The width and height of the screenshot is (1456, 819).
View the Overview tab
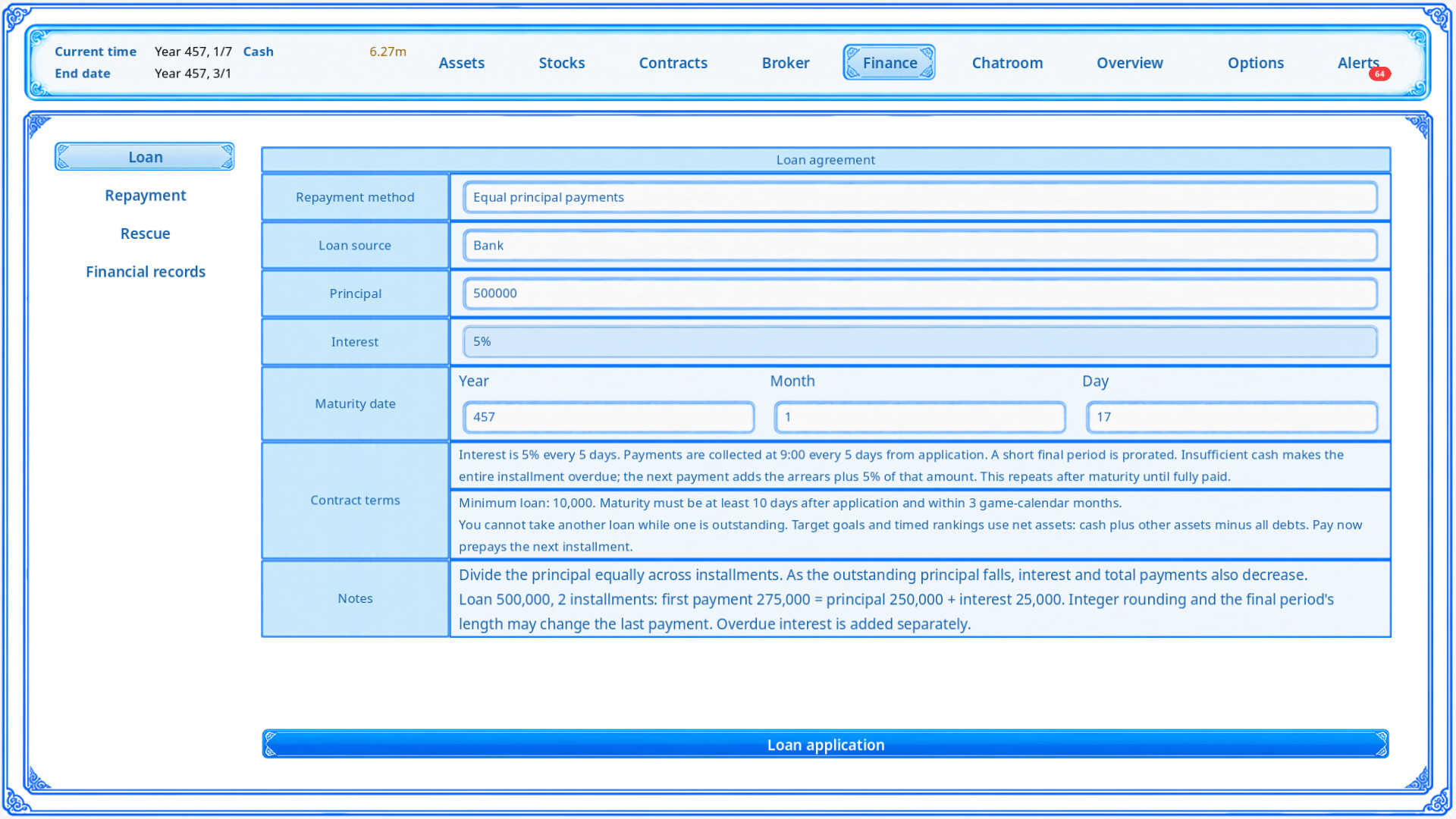pyautogui.click(x=1129, y=63)
